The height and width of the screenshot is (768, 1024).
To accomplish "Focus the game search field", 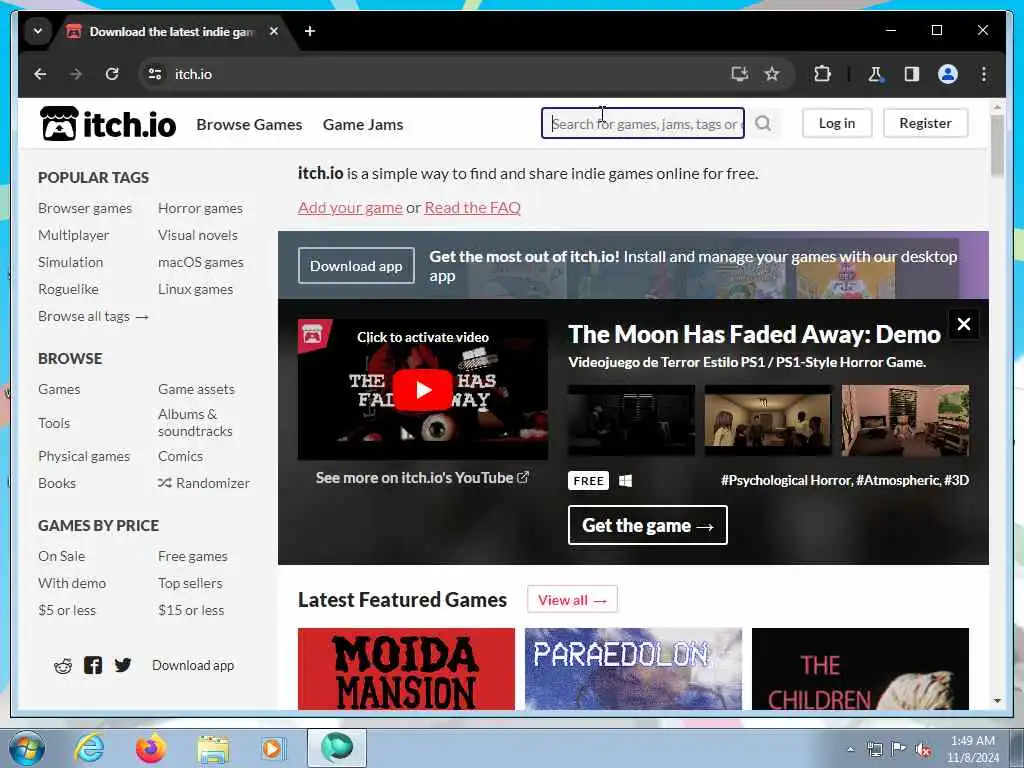I will pos(643,123).
